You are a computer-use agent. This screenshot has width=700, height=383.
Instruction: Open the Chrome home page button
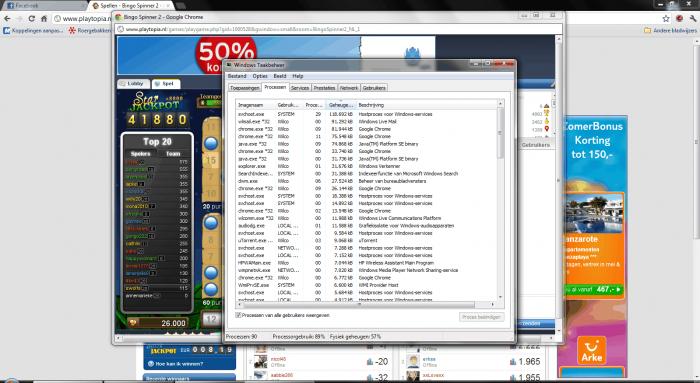tap(44, 19)
